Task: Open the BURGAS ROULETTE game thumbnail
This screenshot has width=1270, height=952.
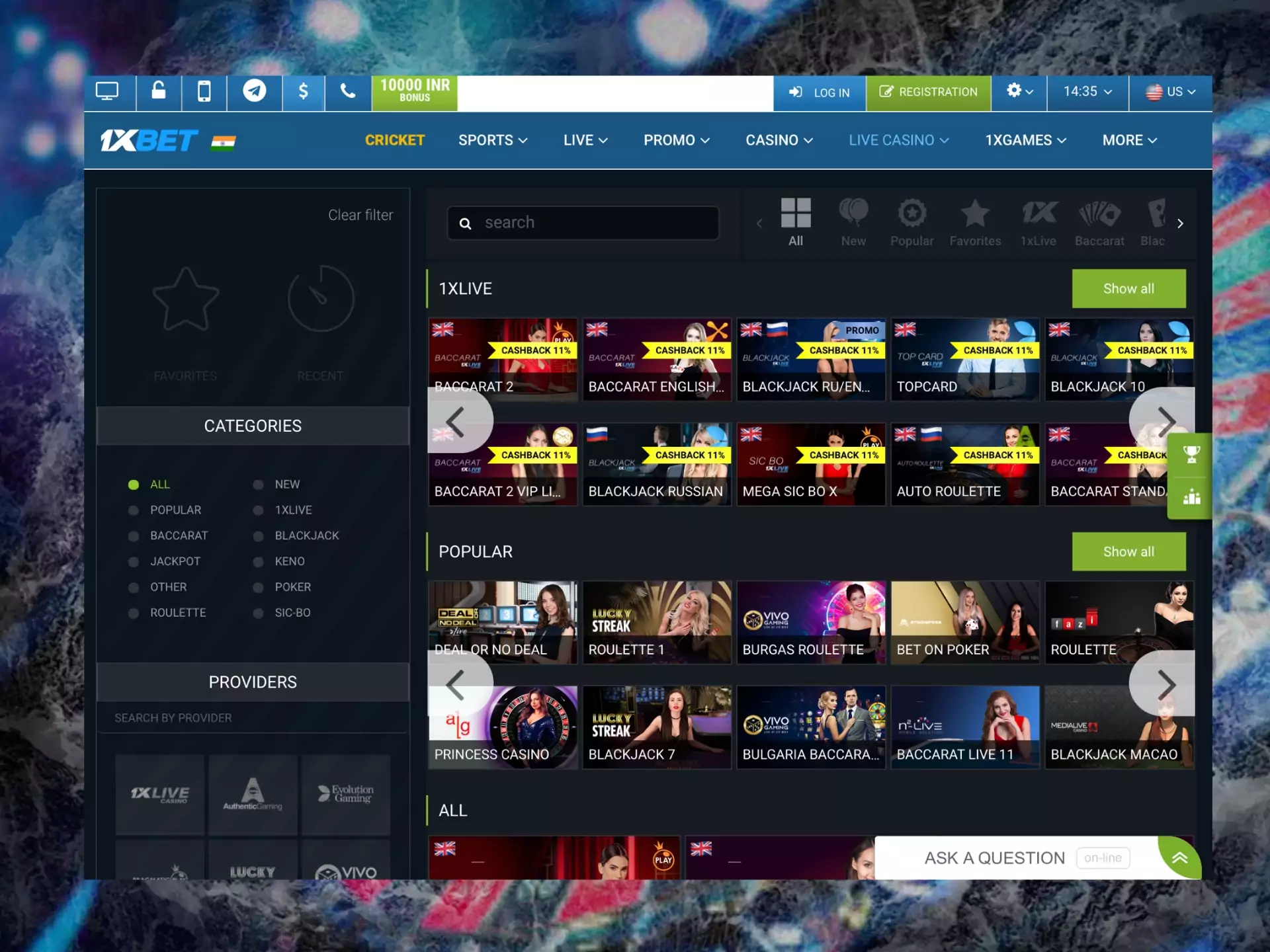Action: pyautogui.click(x=811, y=623)
